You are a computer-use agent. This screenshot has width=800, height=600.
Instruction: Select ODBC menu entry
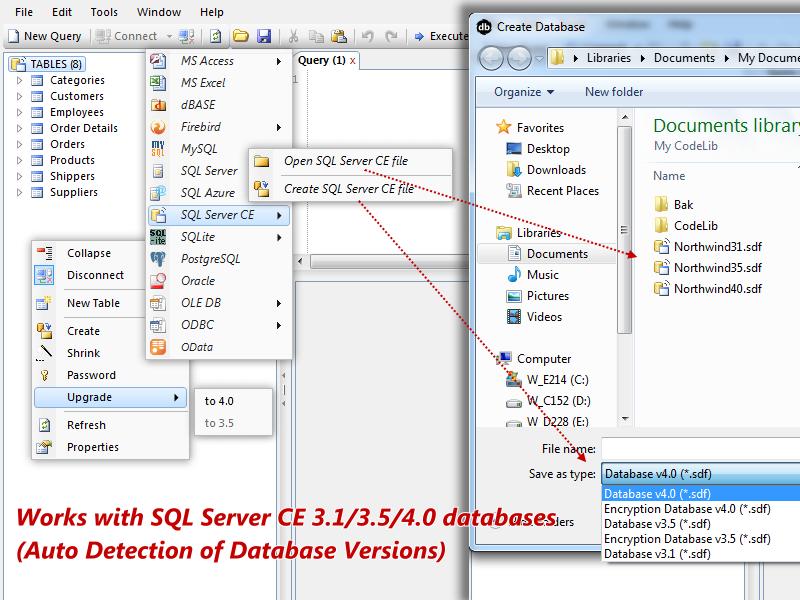218,324
